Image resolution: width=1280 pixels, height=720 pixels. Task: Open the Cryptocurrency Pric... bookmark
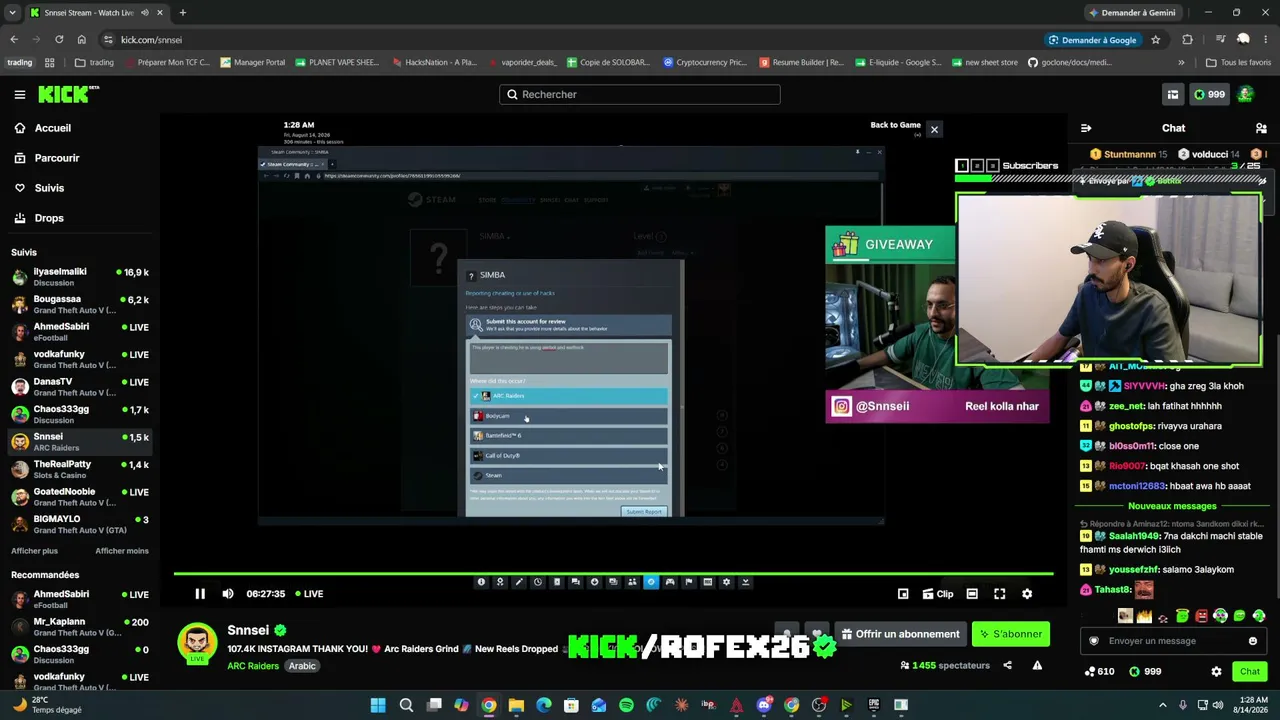coord(705,62)
